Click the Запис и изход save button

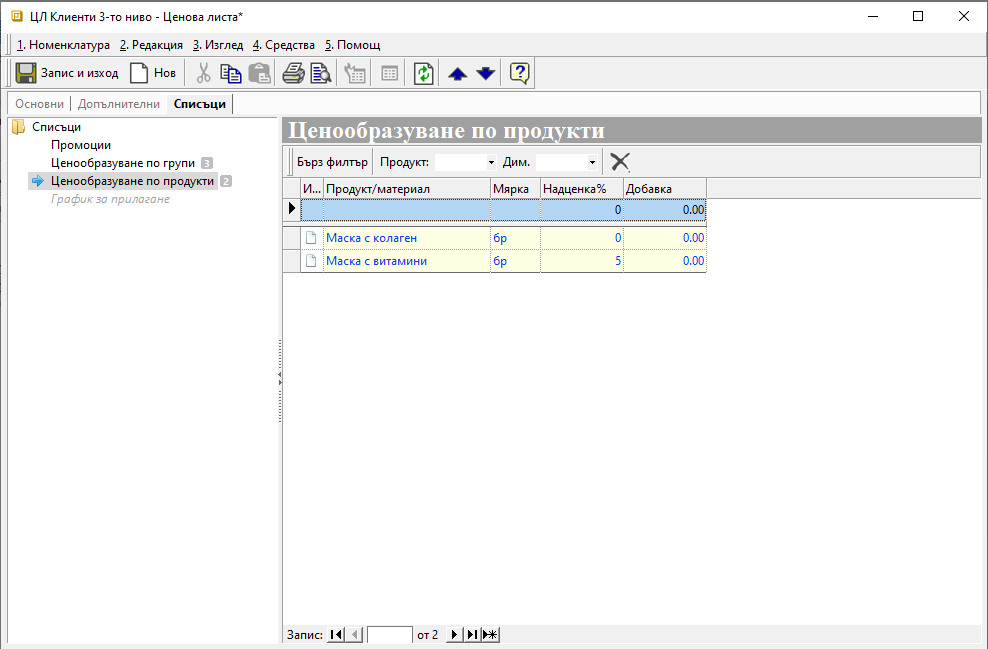67,73
